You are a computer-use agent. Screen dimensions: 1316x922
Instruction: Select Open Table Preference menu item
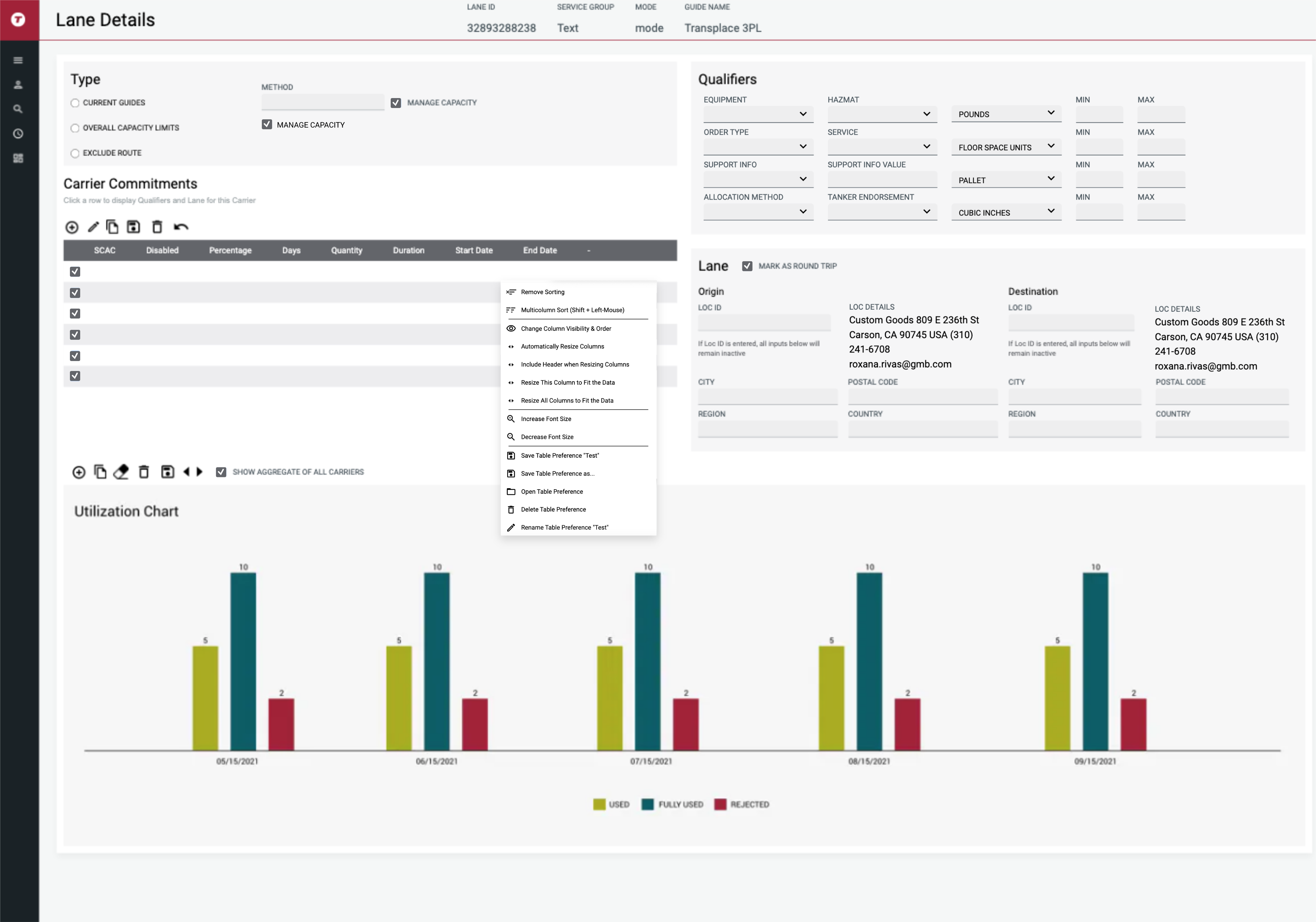578,491
